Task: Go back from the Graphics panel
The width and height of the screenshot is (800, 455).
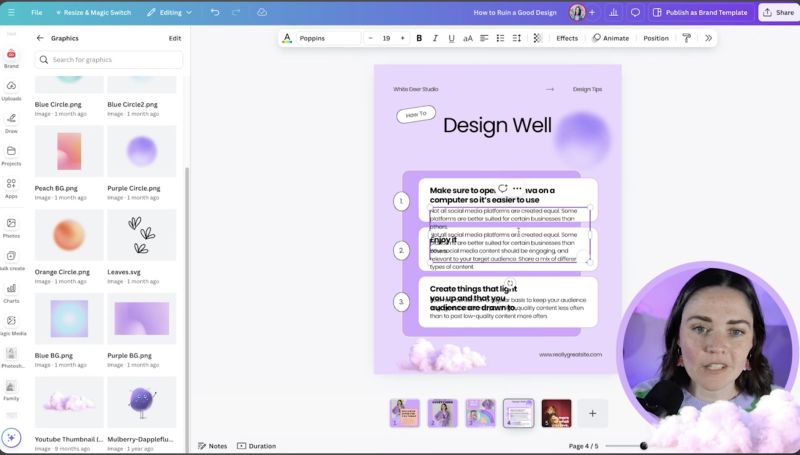Action: tap(40, 38)
